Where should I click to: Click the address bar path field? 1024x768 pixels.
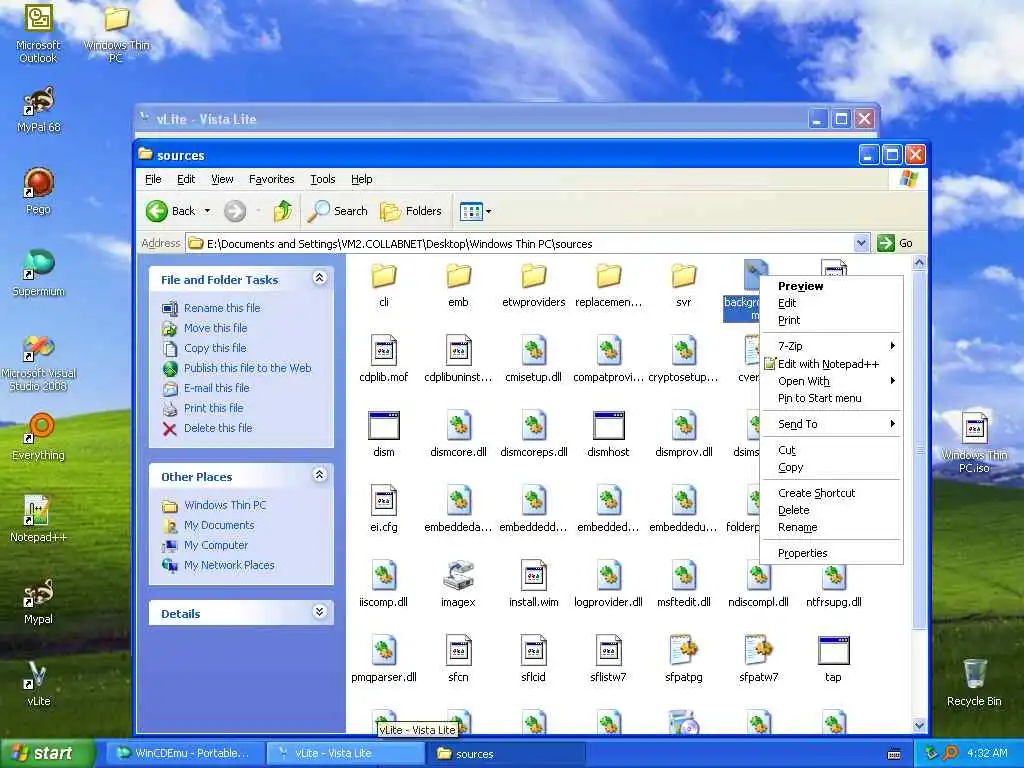tap(520, 244)
